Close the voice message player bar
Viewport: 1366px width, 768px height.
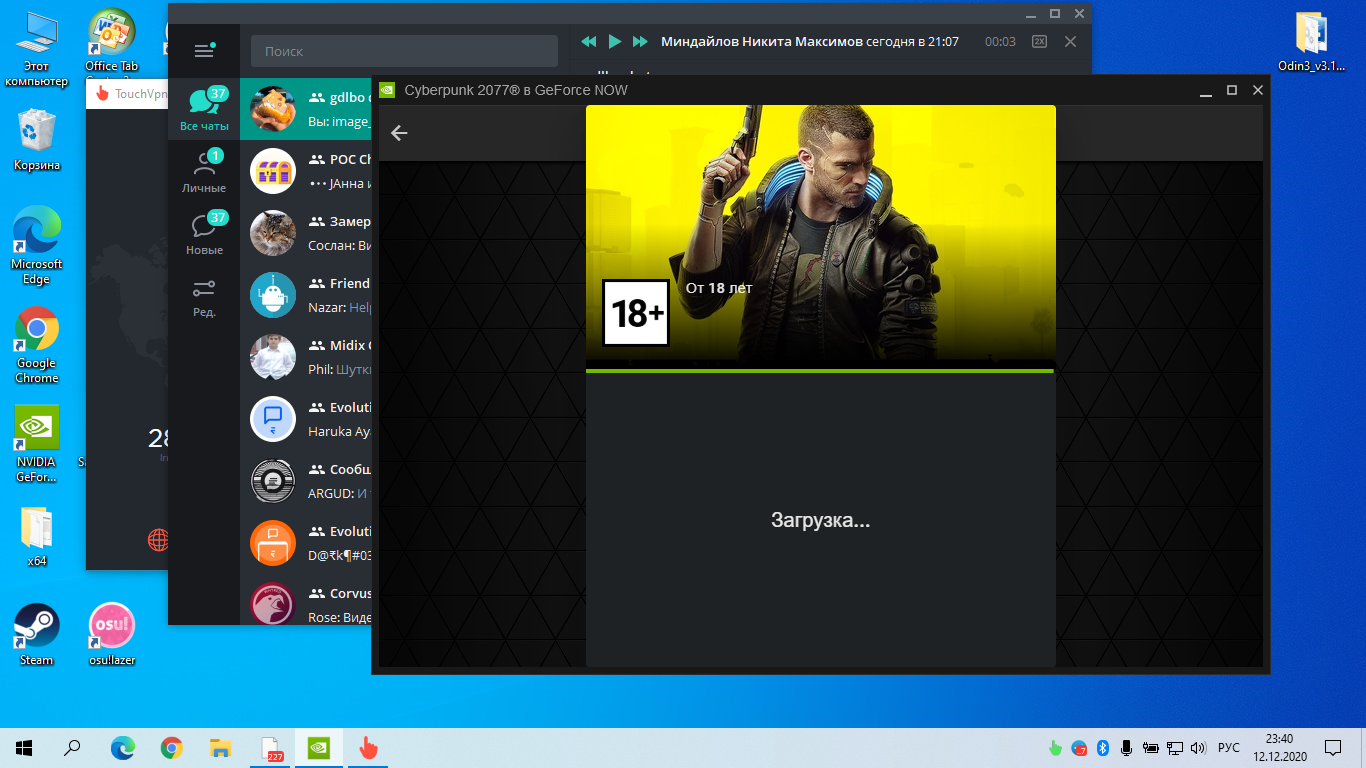click(1070, 42)
